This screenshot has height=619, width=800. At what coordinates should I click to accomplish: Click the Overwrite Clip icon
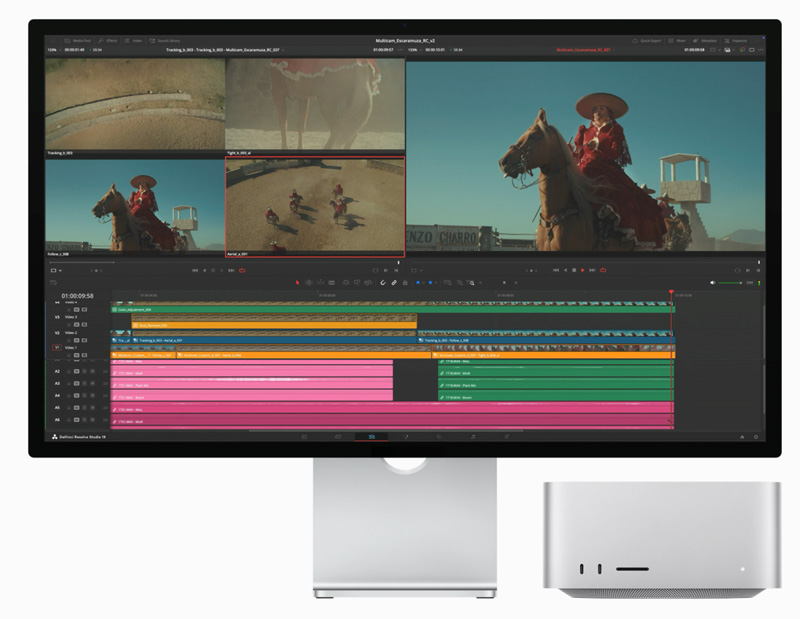(x=357, y=283)
